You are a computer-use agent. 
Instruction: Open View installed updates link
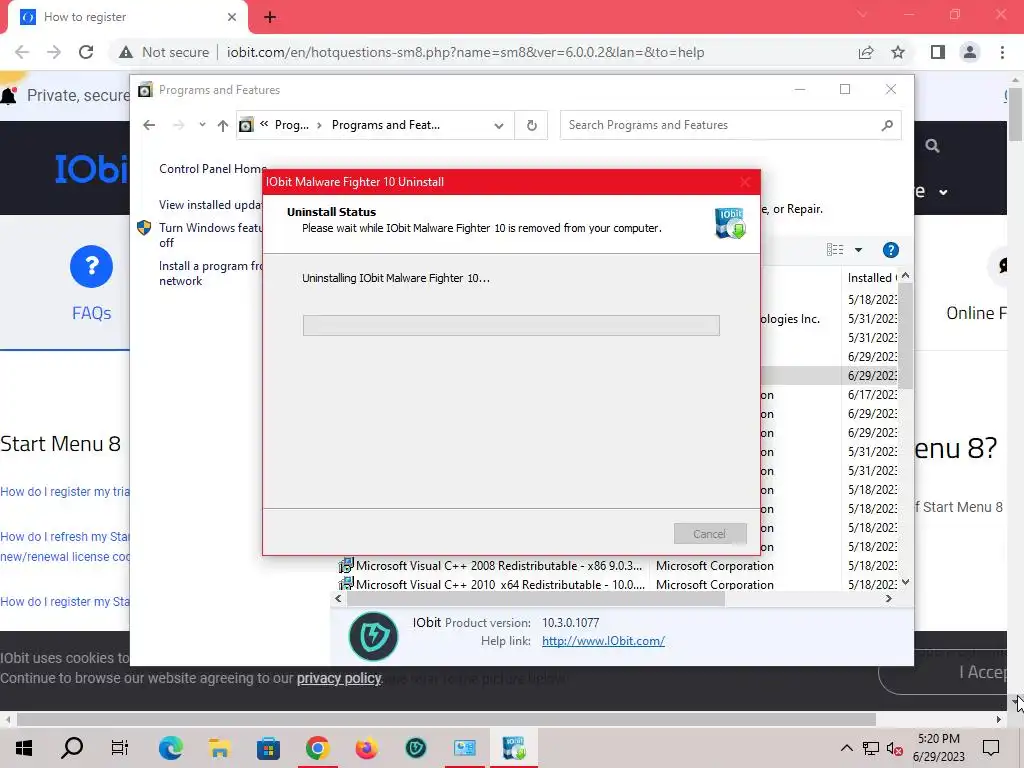pyautogui.click(x=210, y=205)
